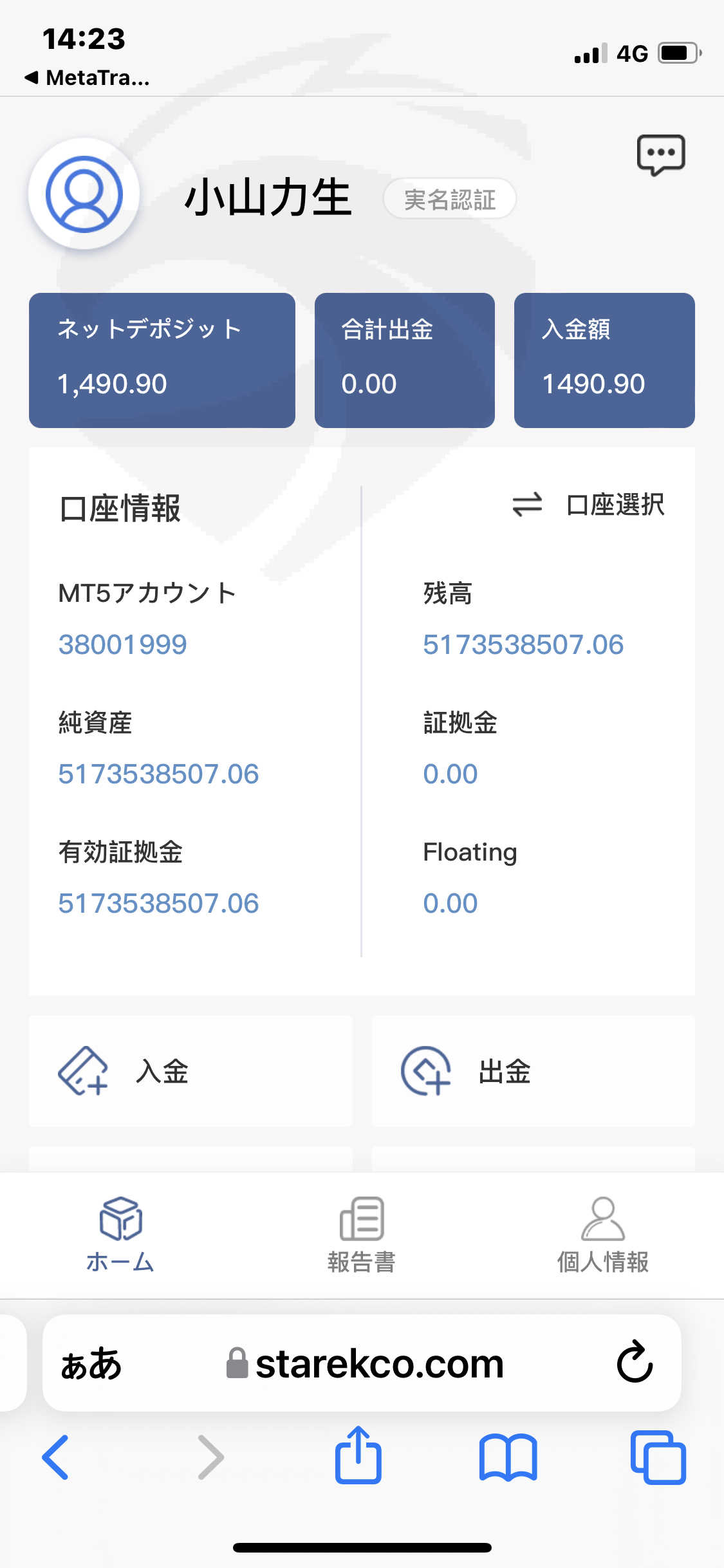
Task: Open the Safari share sheet
Action: pos(358,1456)
